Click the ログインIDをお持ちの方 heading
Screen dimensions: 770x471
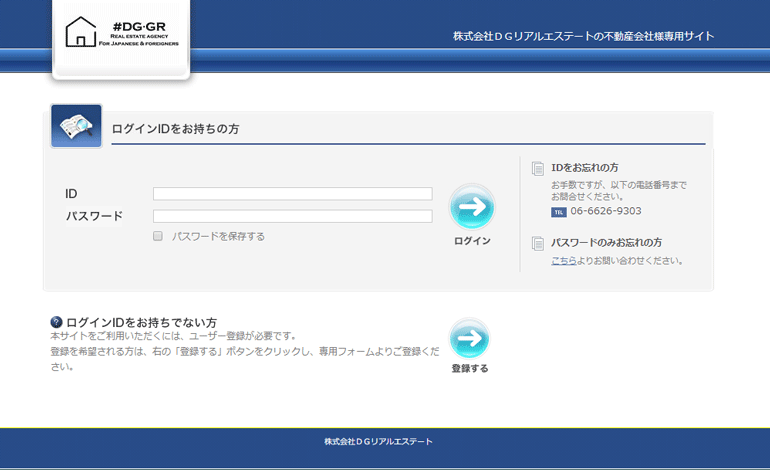click(x=175, y=129)
